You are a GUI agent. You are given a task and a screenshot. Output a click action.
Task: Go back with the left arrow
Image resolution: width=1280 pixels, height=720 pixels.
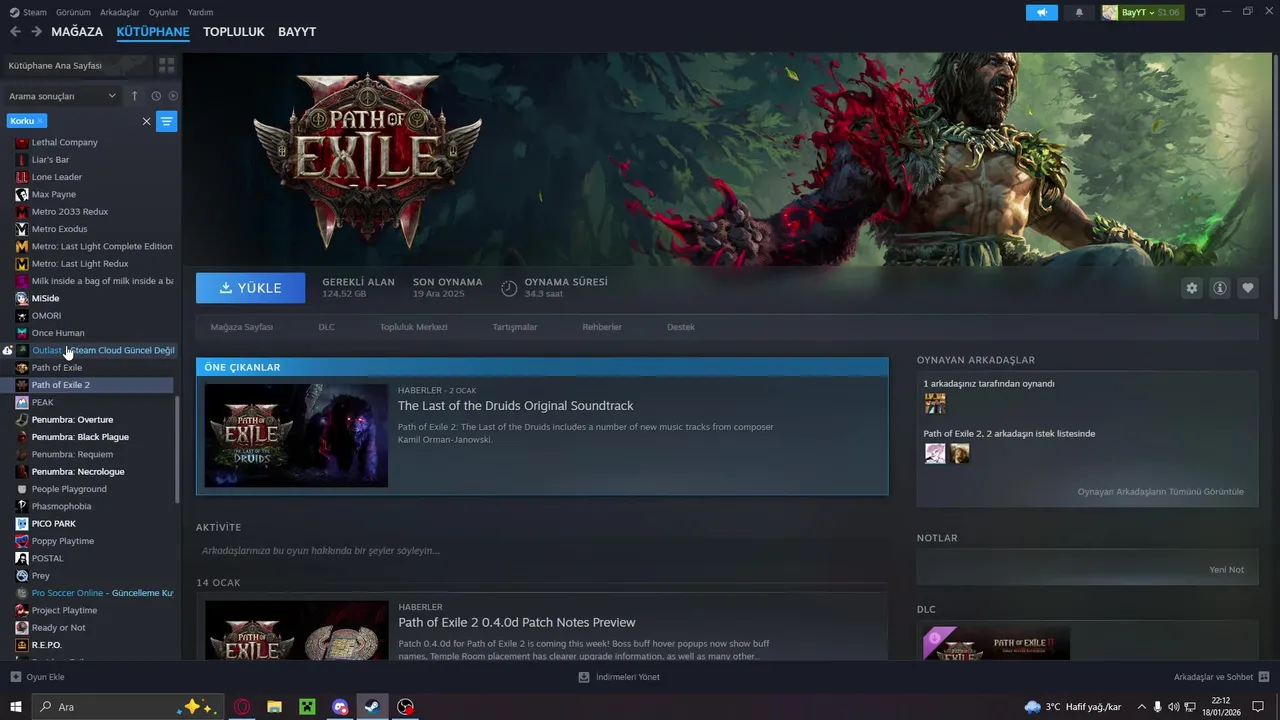click(15, 32)
